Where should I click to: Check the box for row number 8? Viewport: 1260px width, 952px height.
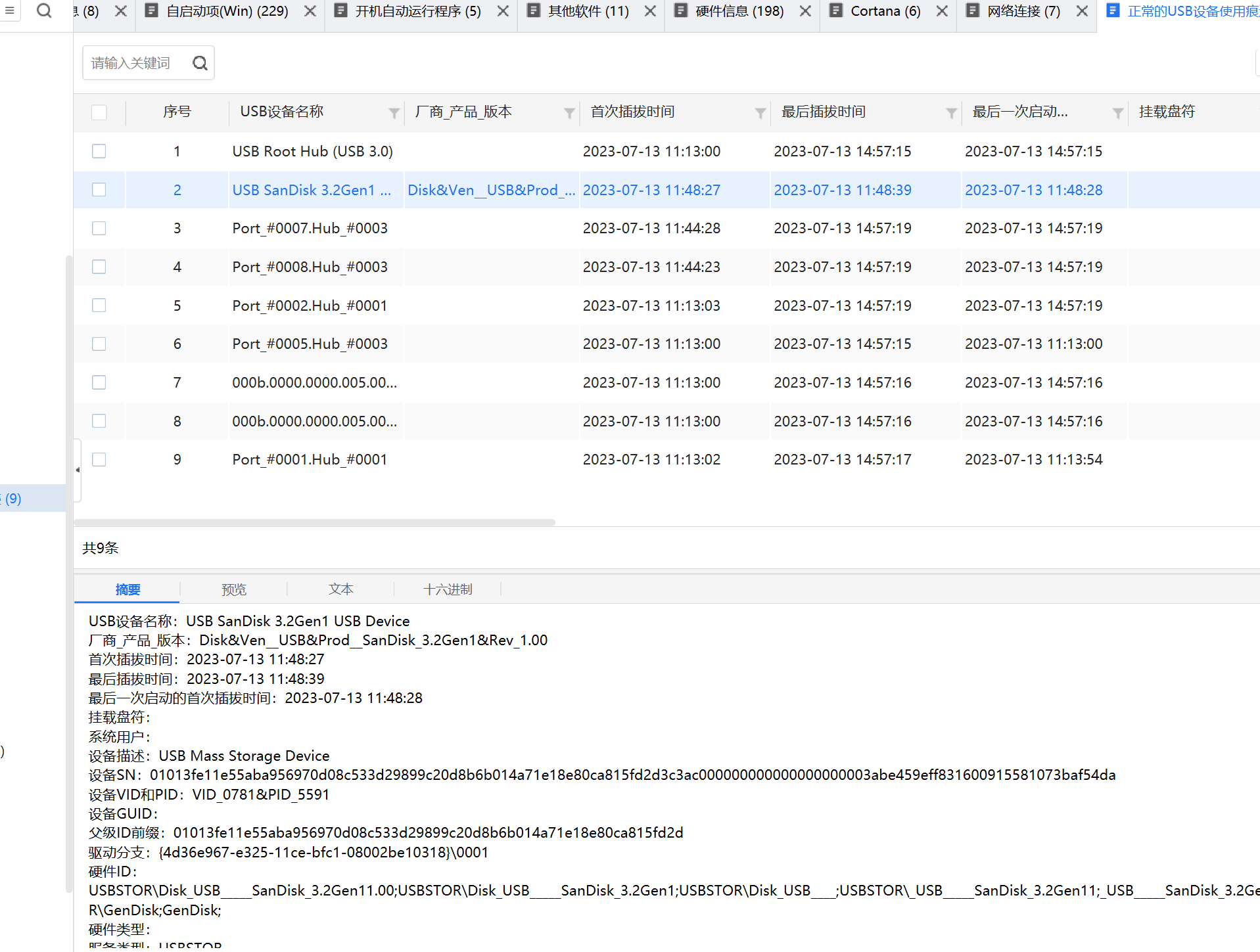pyautogui.click(x=99, y=421)
